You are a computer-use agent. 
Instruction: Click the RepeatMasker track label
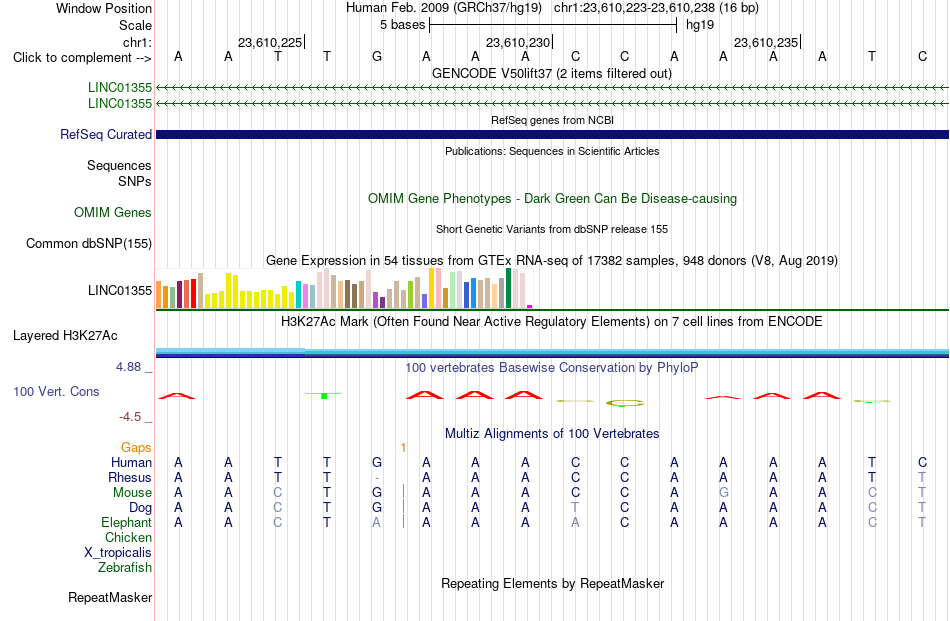tap(110, 597)
